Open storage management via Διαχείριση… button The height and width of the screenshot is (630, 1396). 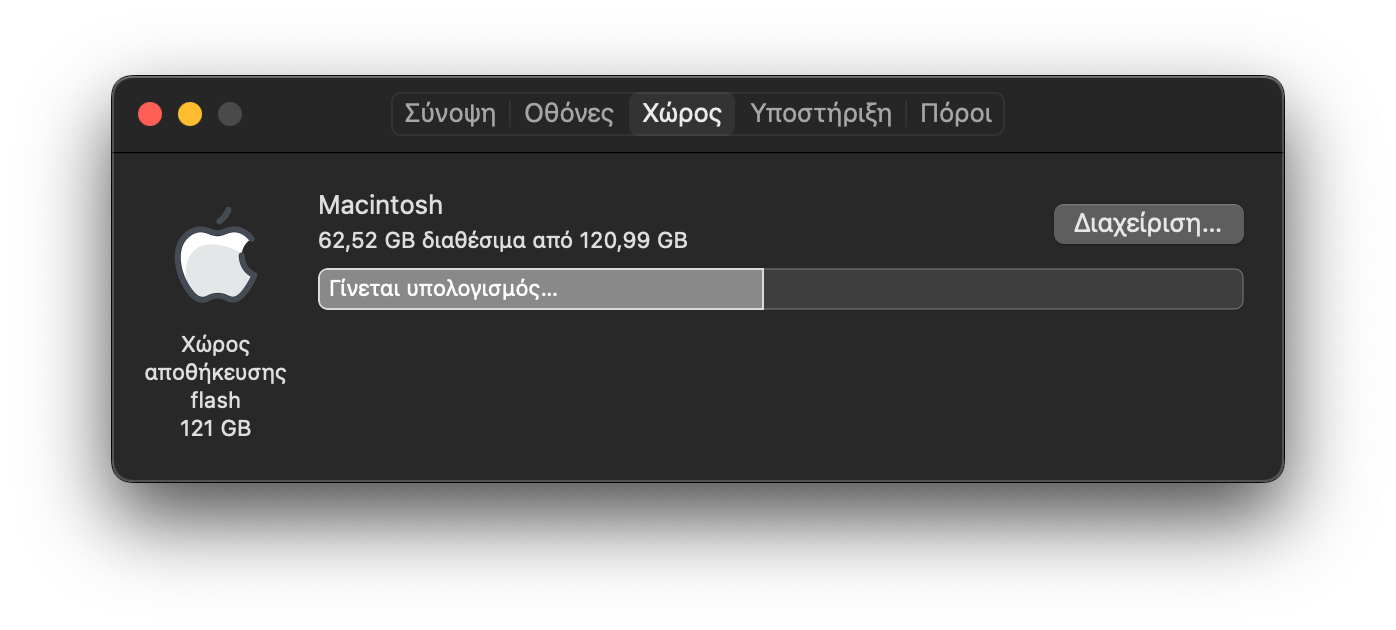click(1148, 224)
